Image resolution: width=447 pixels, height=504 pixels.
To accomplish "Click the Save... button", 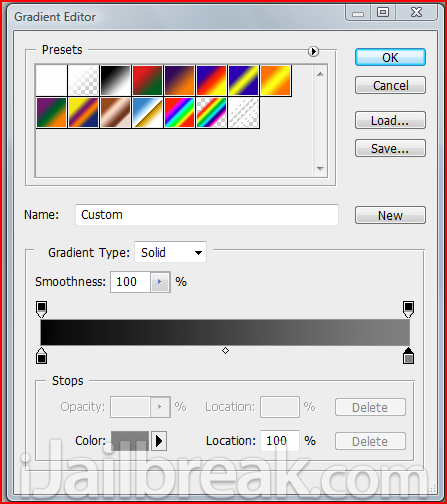I will tap(390, 148).
